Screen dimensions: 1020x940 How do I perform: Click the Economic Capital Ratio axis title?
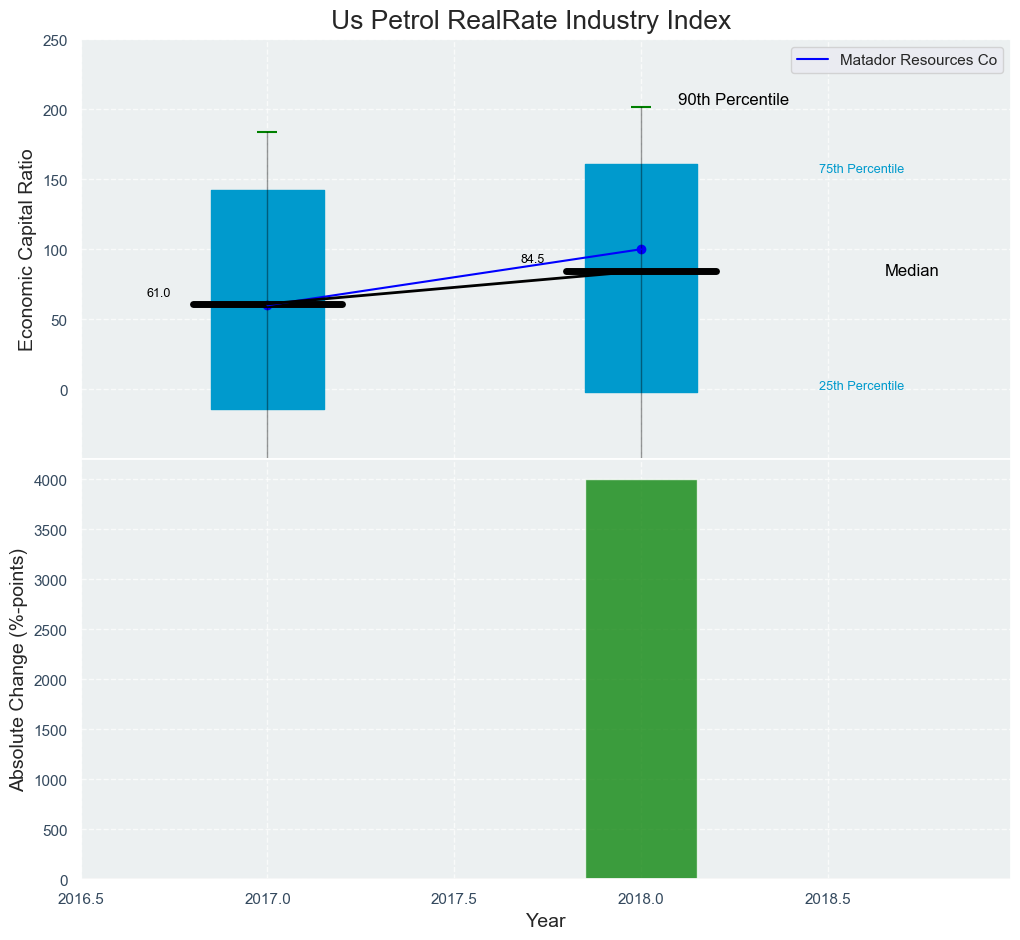[26, 250]
